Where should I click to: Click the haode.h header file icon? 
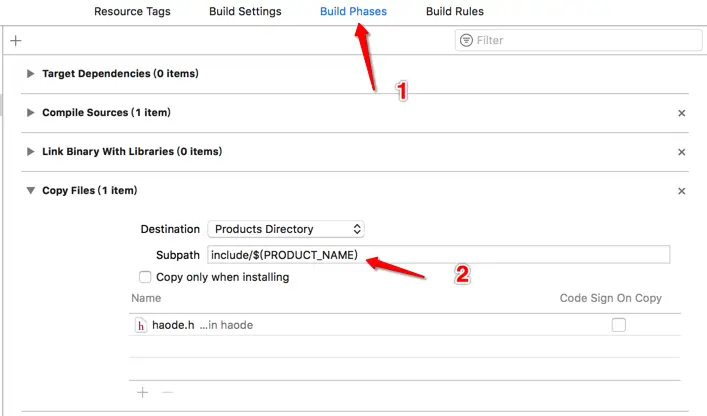[x=141, y=325]
